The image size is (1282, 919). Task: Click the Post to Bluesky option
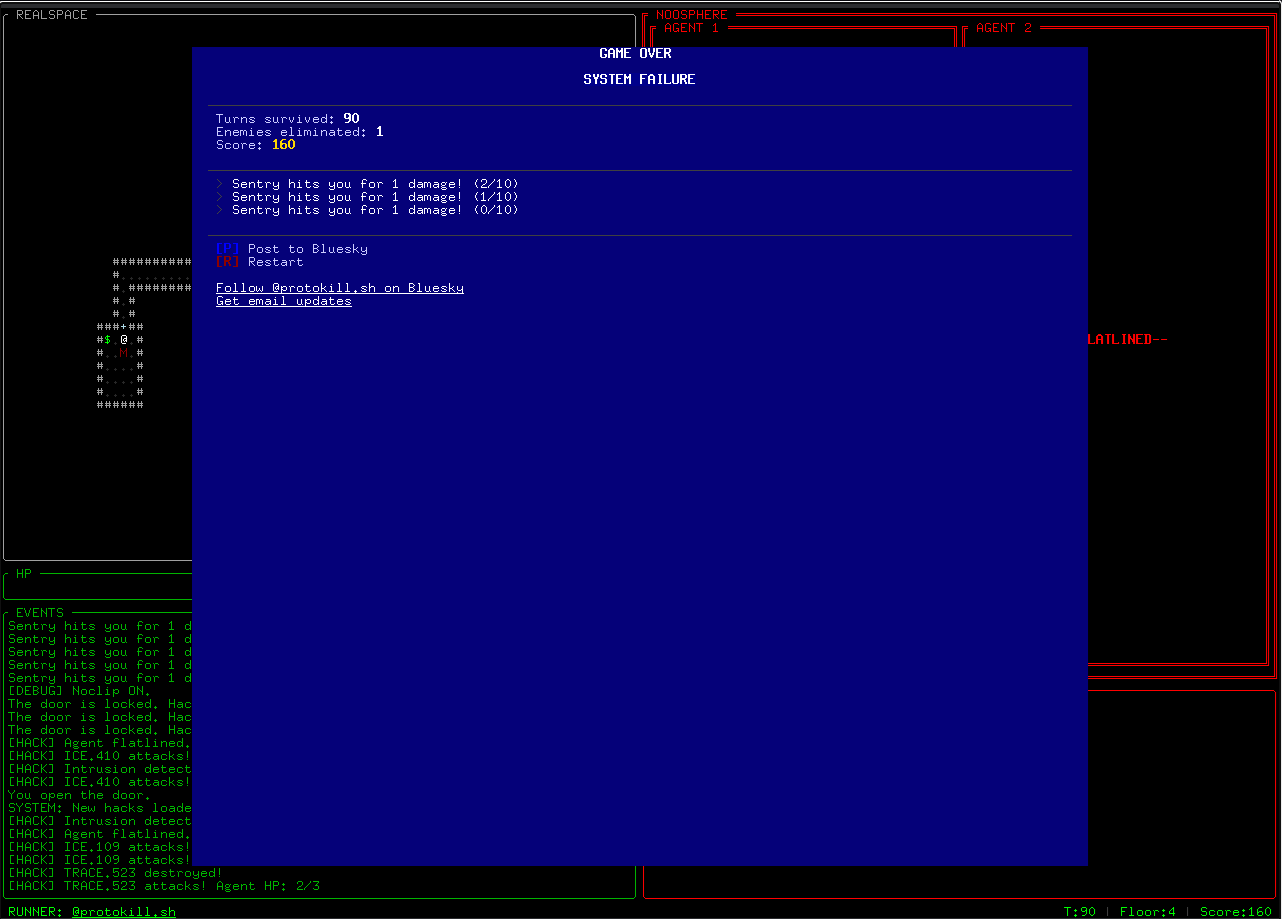292,249
